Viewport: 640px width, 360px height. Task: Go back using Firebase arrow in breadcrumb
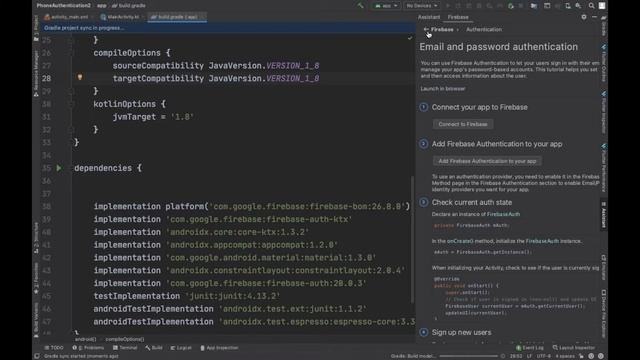pyautogui.click(x=426, y=29)
